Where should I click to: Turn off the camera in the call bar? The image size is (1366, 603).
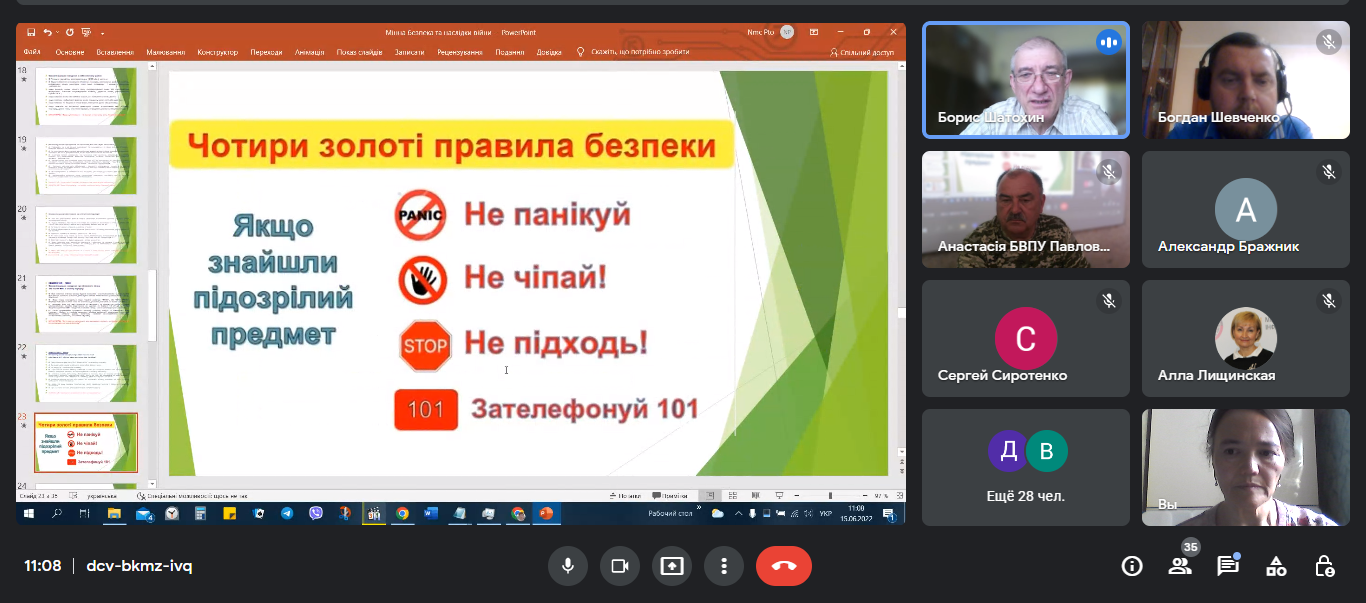[x=619, y=566]
